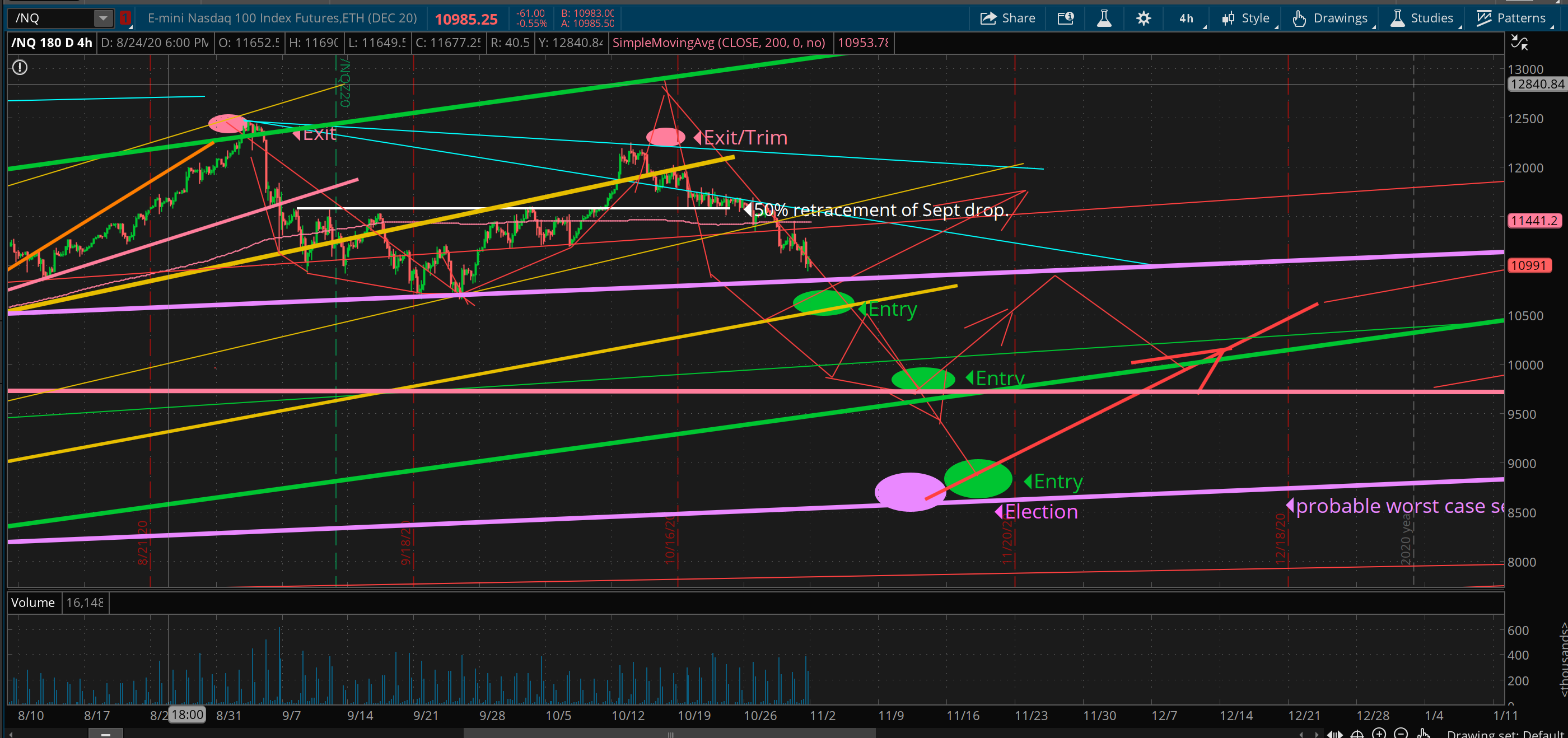Open the flask Edit Studies icon

1104,18
